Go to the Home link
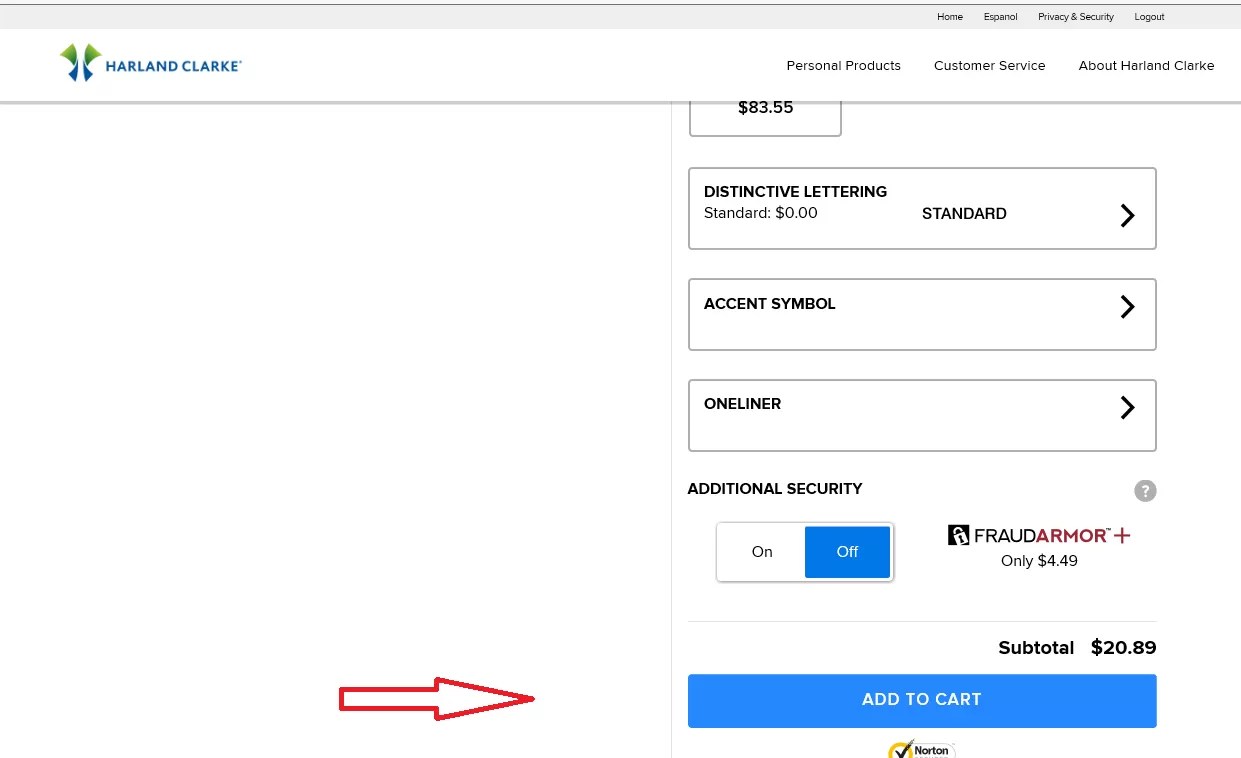Screen dimensions: 1241x758 pyautogui.click(x=950, y=17)
